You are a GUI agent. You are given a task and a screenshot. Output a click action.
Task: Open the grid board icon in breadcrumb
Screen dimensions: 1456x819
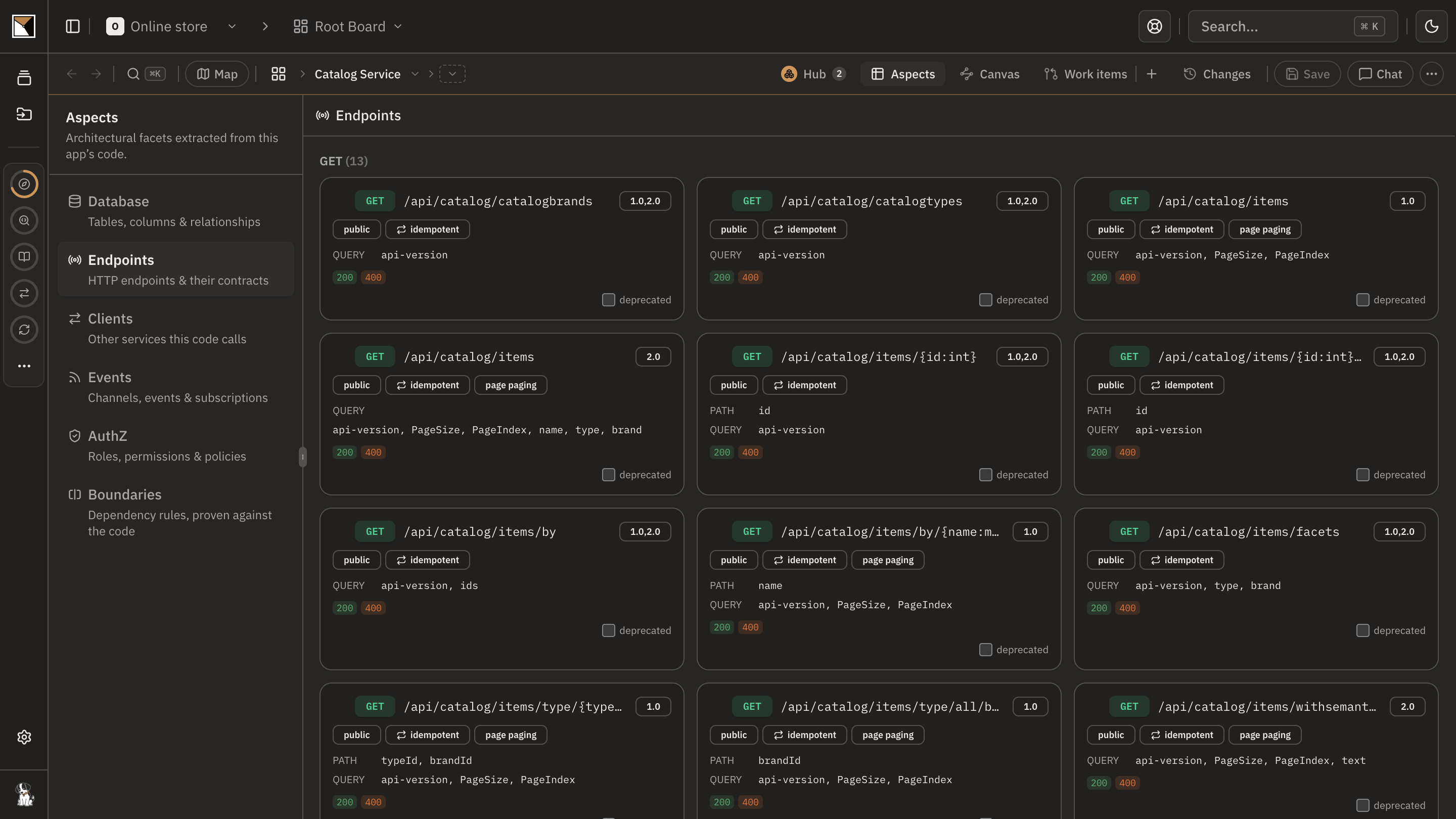click(x=278, y=74)
